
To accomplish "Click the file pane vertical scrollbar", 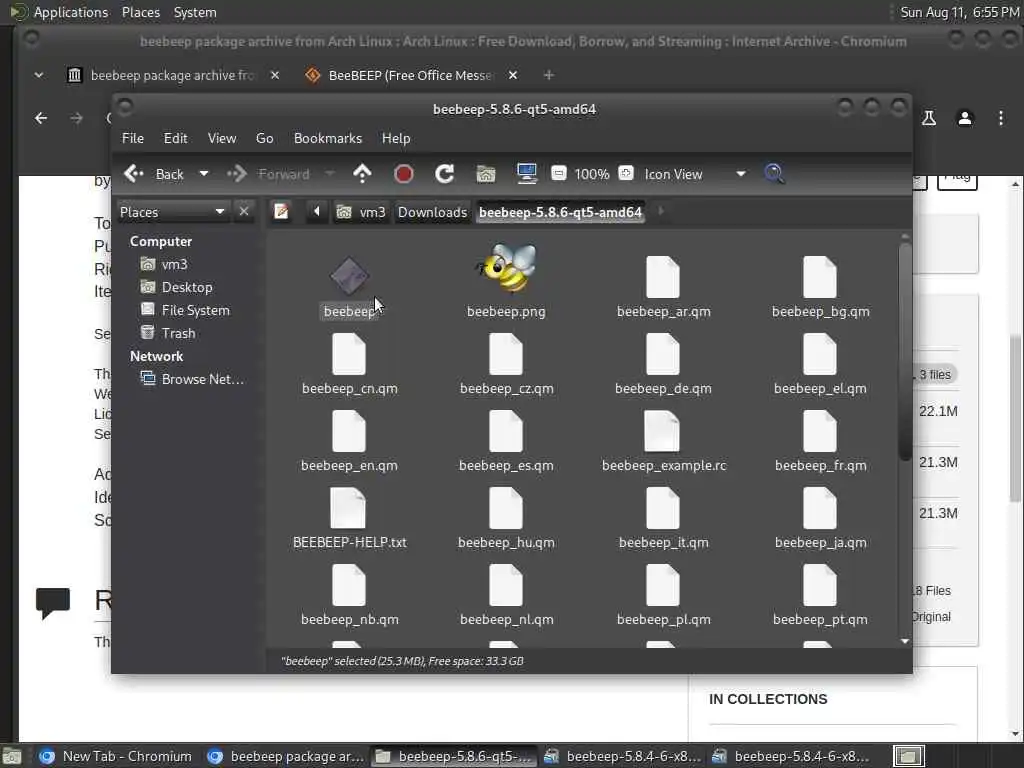I will pyautogui.click(x=904, y=351).
